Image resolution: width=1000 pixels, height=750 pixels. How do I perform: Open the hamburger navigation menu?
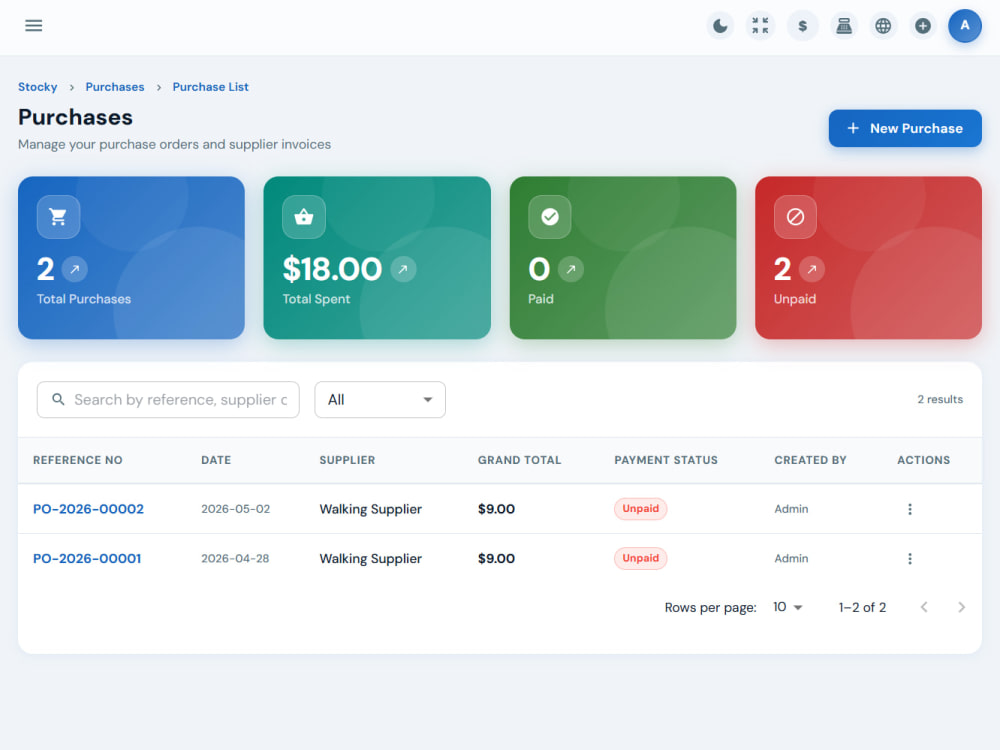click(34, 26)
